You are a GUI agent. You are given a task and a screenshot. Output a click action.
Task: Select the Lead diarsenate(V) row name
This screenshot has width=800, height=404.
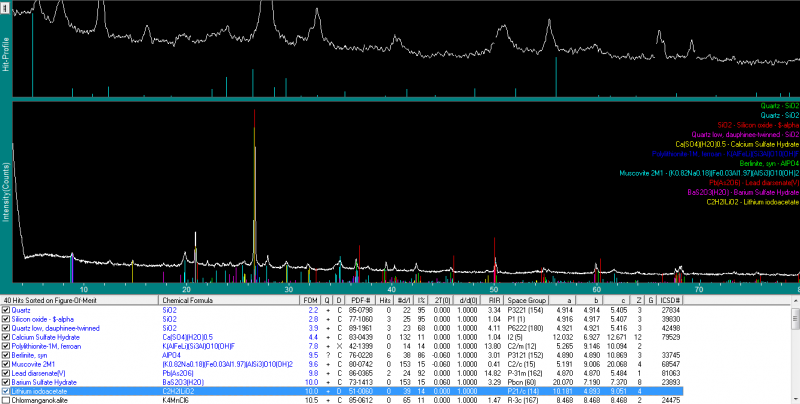click(39, 373)
